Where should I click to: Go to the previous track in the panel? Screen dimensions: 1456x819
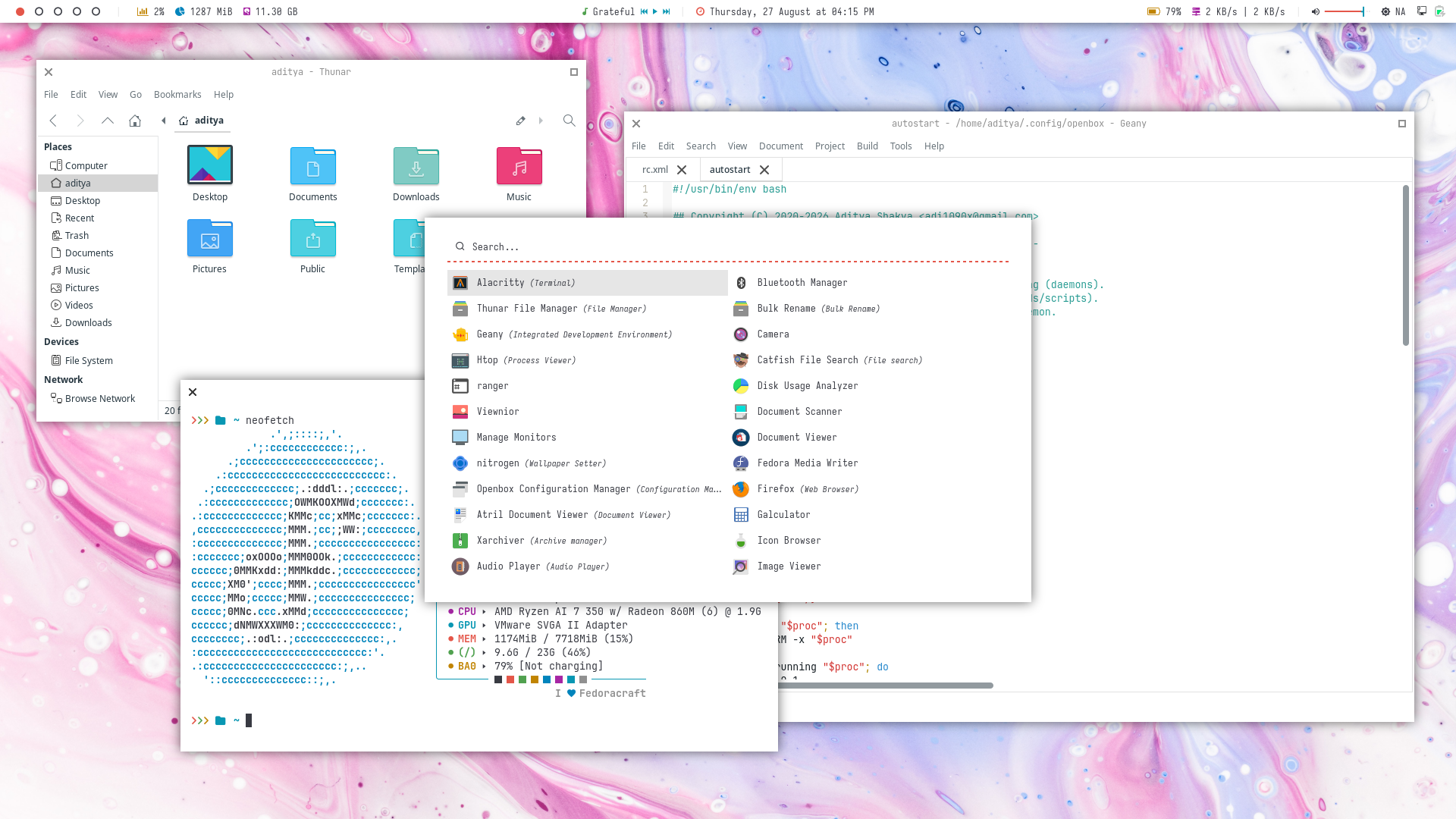tap(644, 11)
